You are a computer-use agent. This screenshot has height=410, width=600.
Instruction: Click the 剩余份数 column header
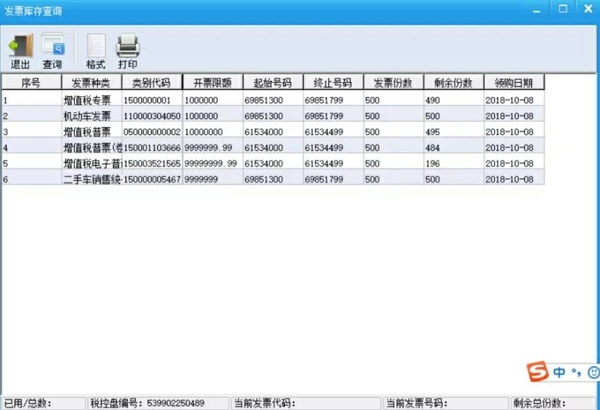pos(453,82)
